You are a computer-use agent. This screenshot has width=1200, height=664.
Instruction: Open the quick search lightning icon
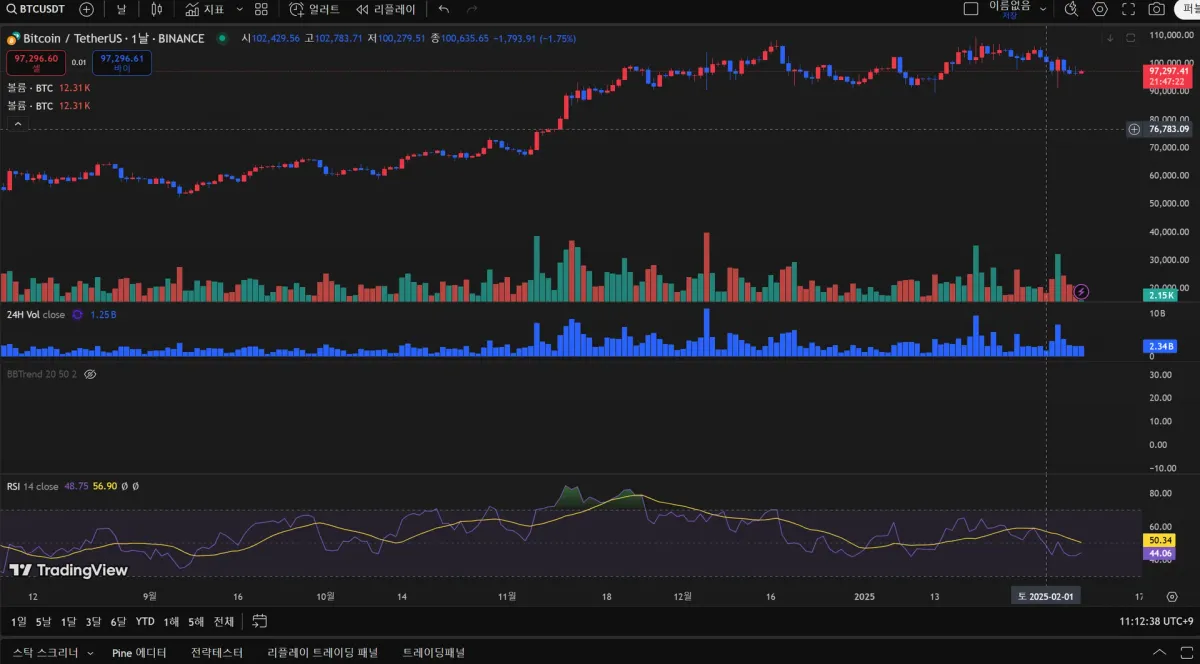click(x=1071, y=9)
